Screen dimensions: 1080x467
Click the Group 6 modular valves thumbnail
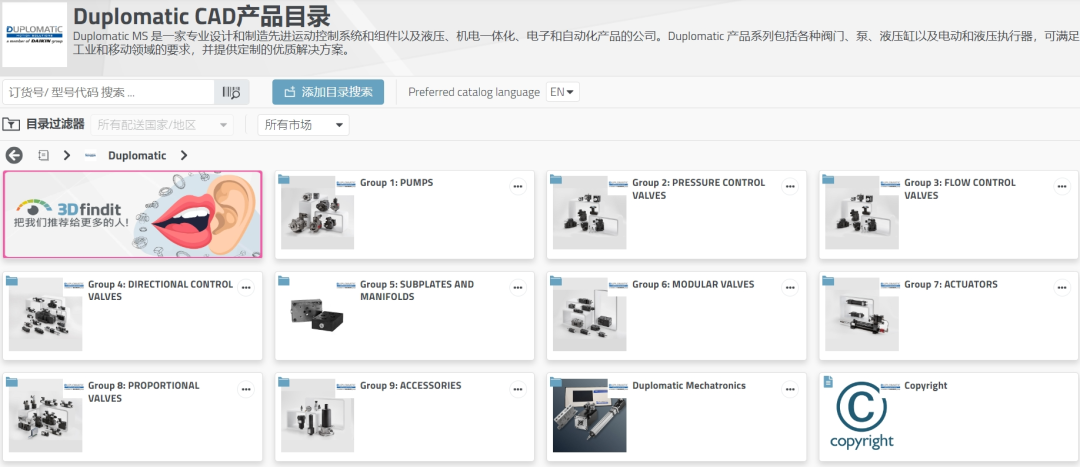point(590,314)
